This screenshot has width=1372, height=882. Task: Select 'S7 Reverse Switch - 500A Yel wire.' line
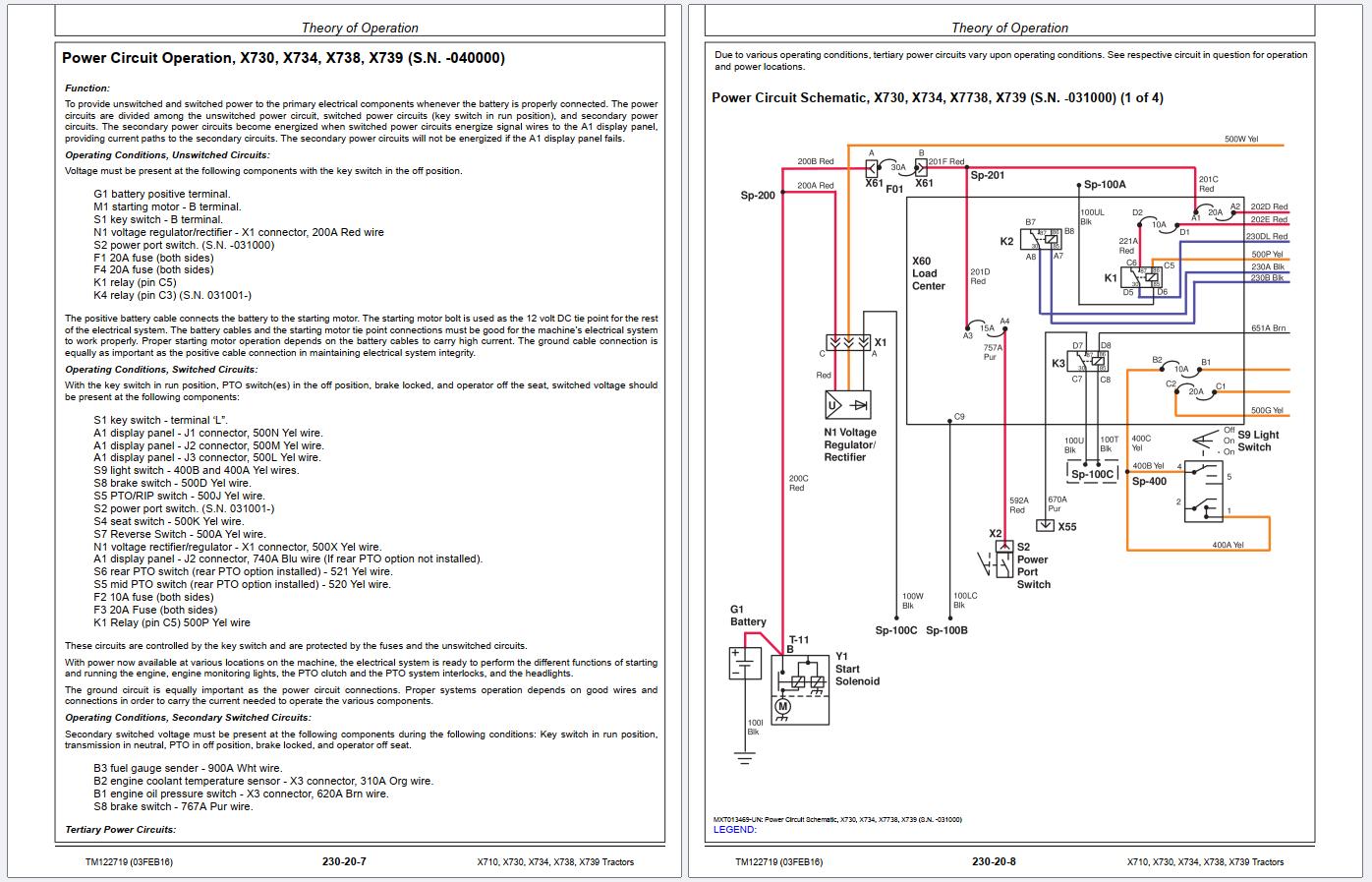[180, 535]
